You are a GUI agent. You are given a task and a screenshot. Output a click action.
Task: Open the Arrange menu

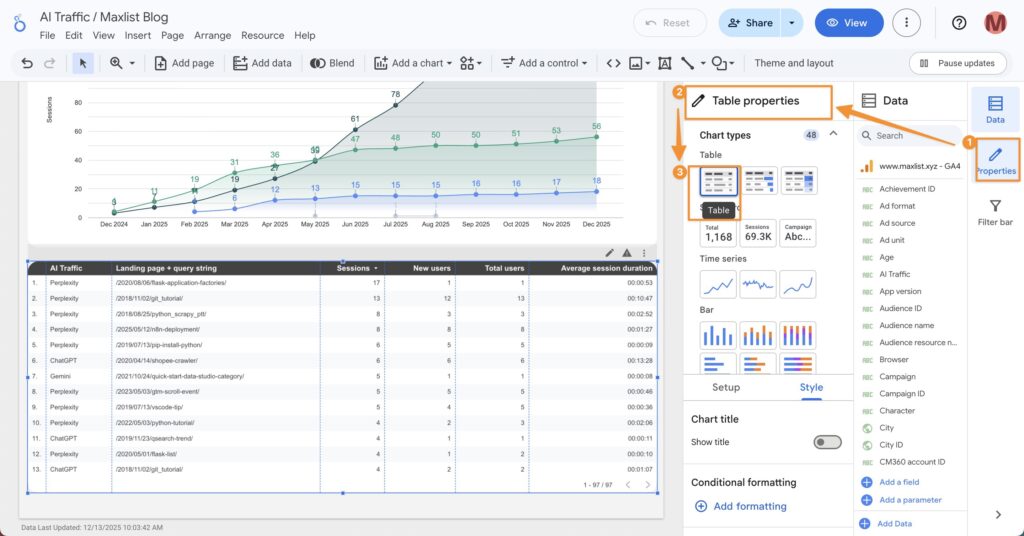pyautogui.click(x=212, y=35)
